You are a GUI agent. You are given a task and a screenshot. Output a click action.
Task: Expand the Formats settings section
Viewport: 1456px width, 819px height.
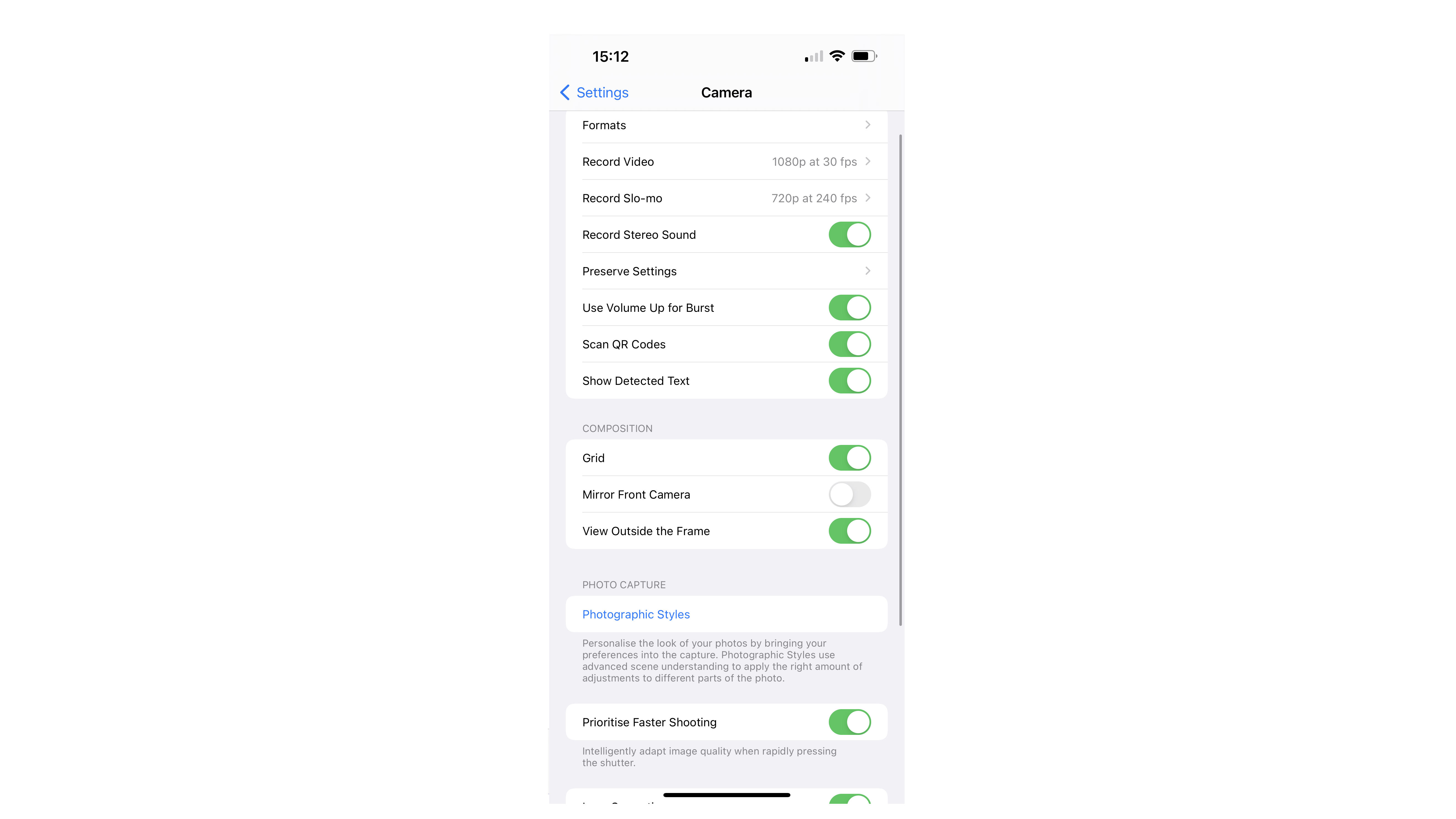click(x=727, y=124)
